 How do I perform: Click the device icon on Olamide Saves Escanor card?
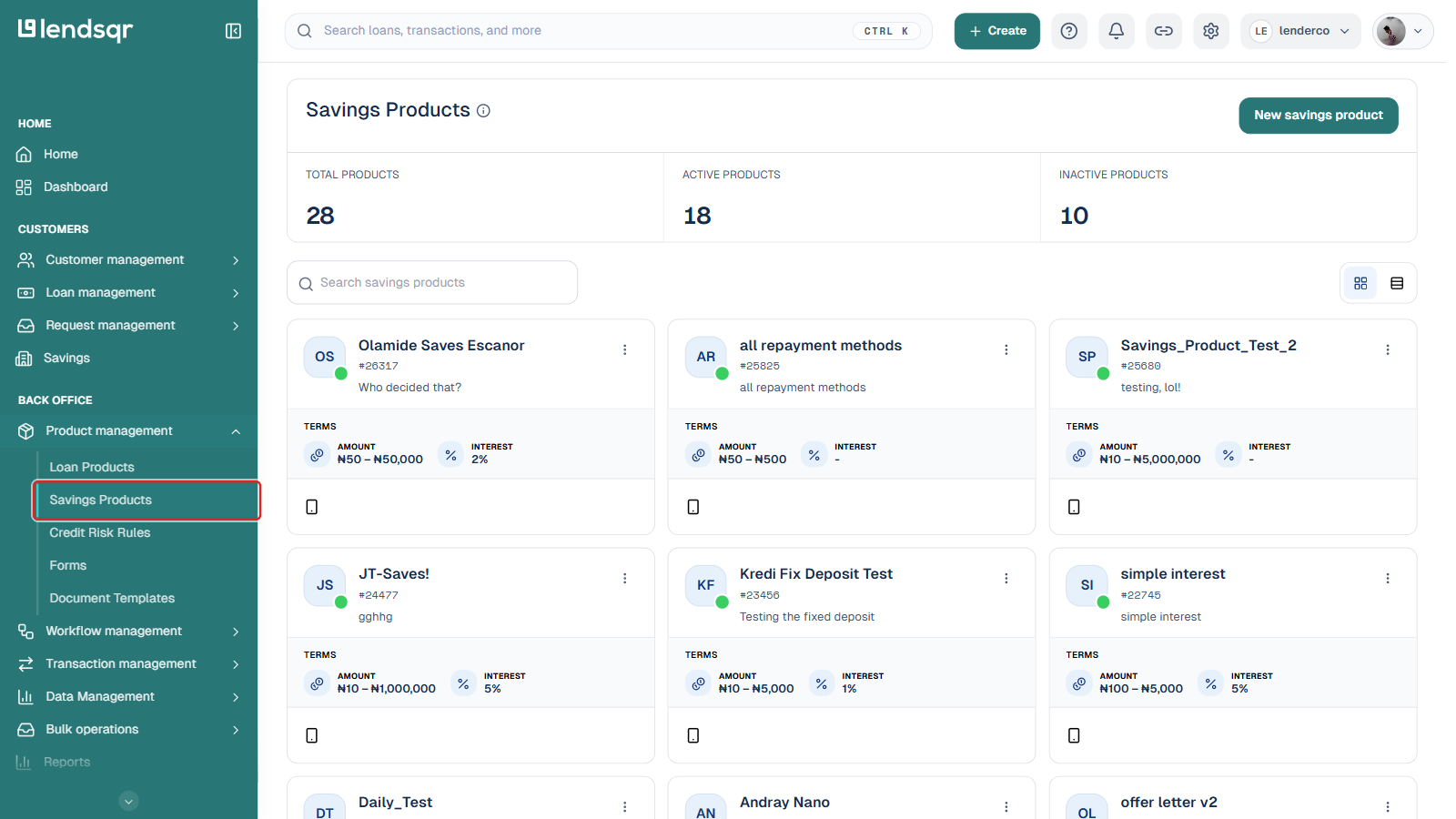point(312,507)
